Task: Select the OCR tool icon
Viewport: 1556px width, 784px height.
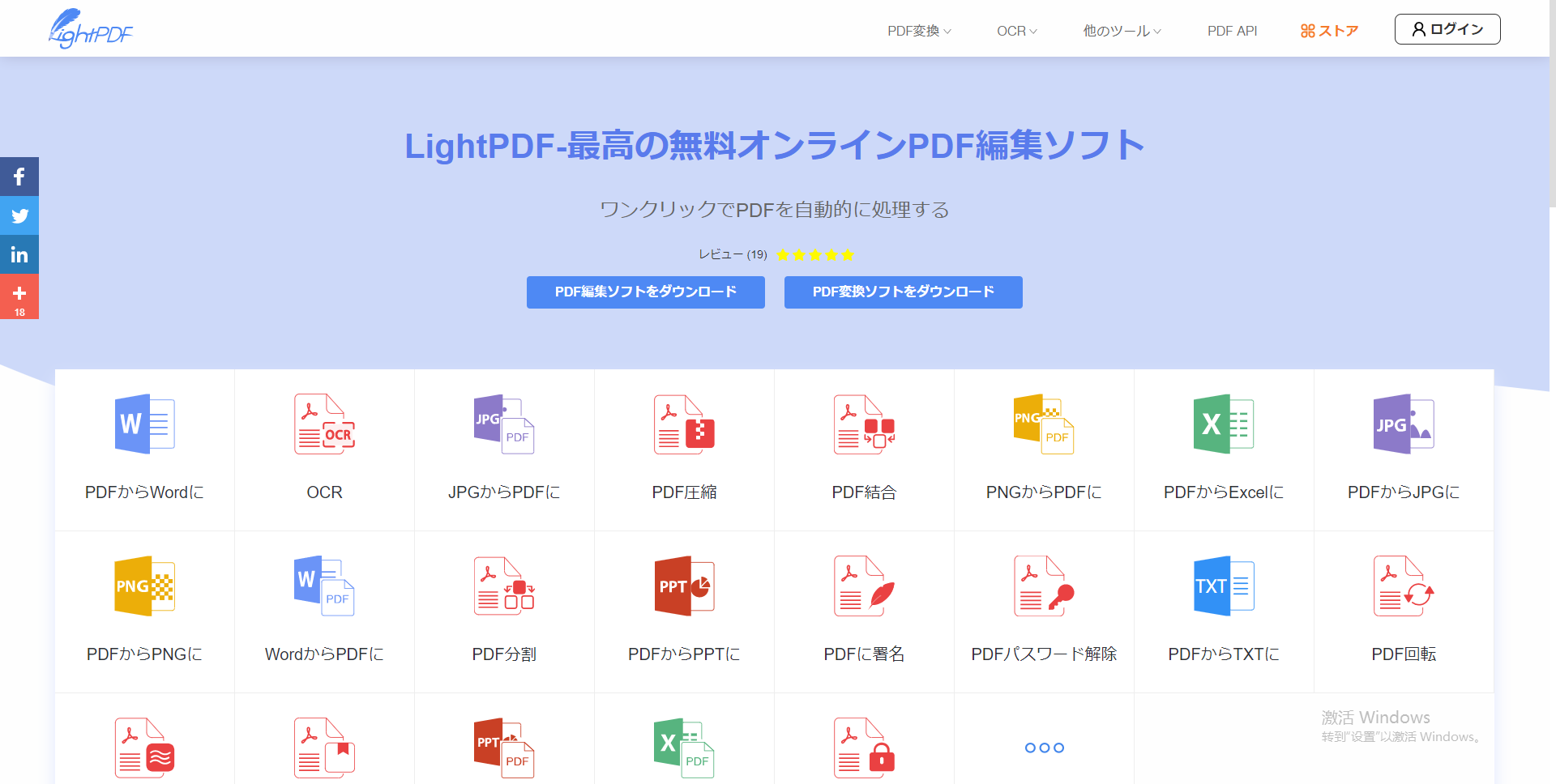Action: 325,424
